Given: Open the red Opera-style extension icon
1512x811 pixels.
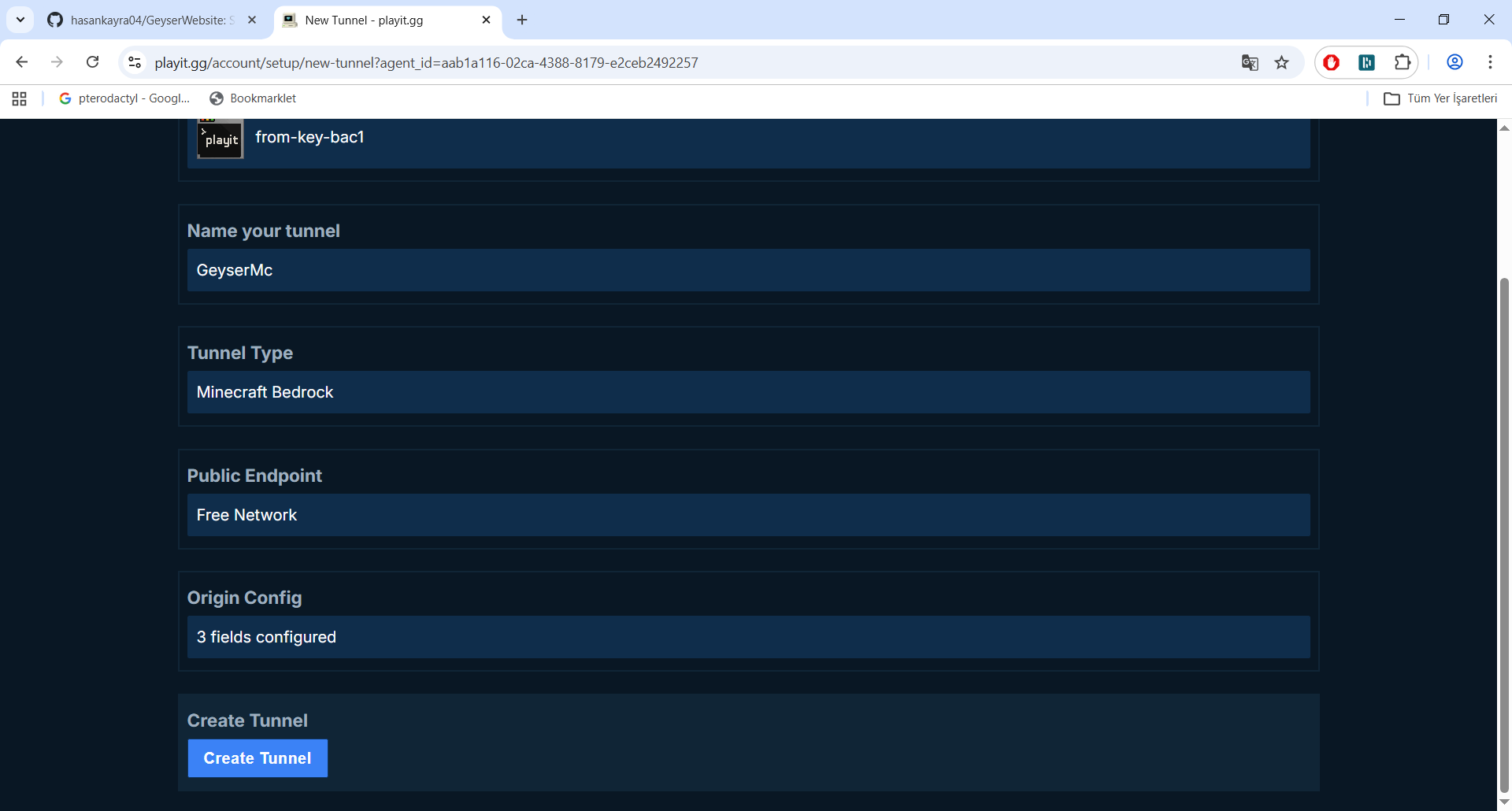Looking at the screenshot, I should tap(1332, 62).
